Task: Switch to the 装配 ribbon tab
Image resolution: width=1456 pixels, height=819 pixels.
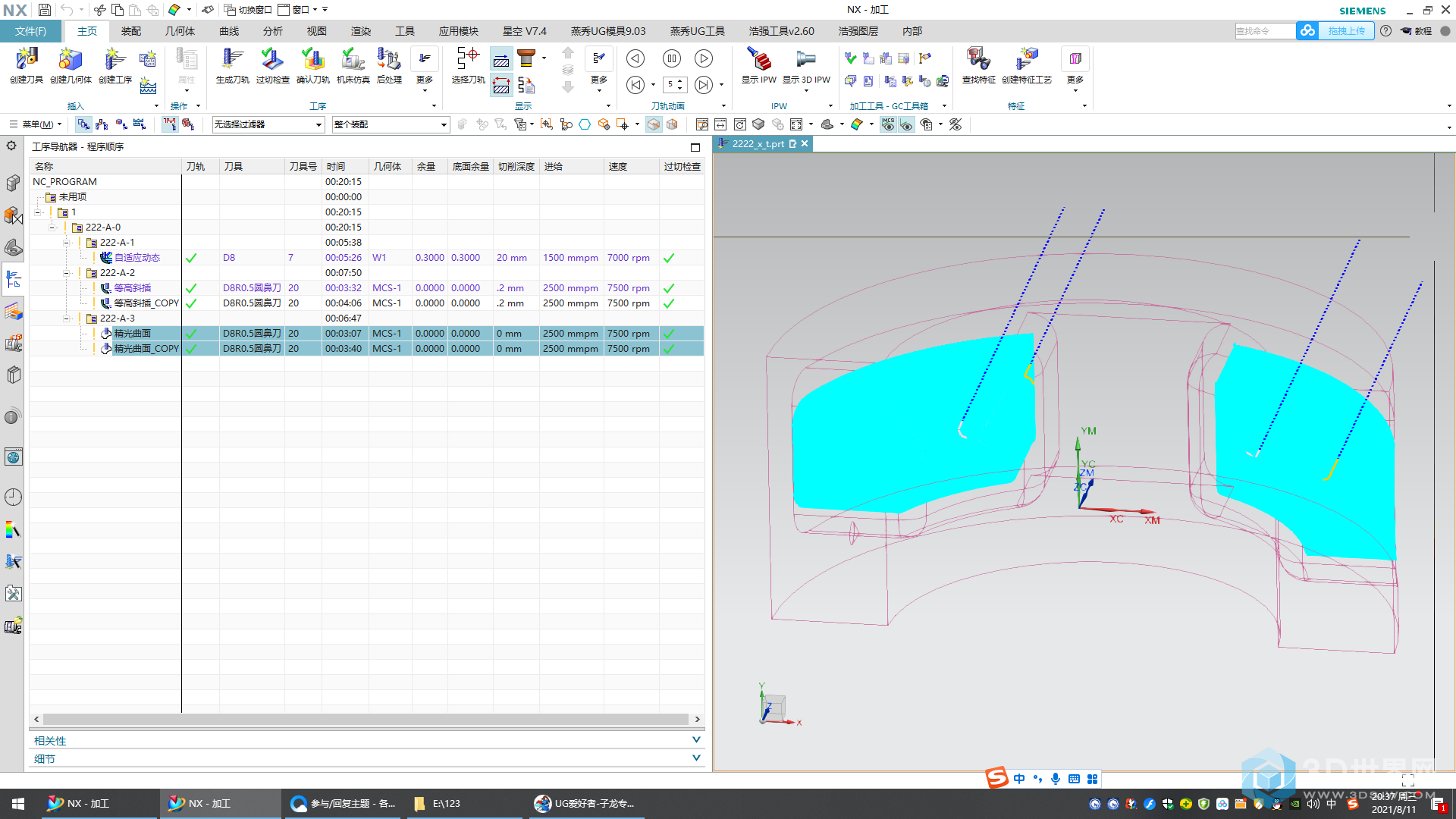Action: [131, 31]
